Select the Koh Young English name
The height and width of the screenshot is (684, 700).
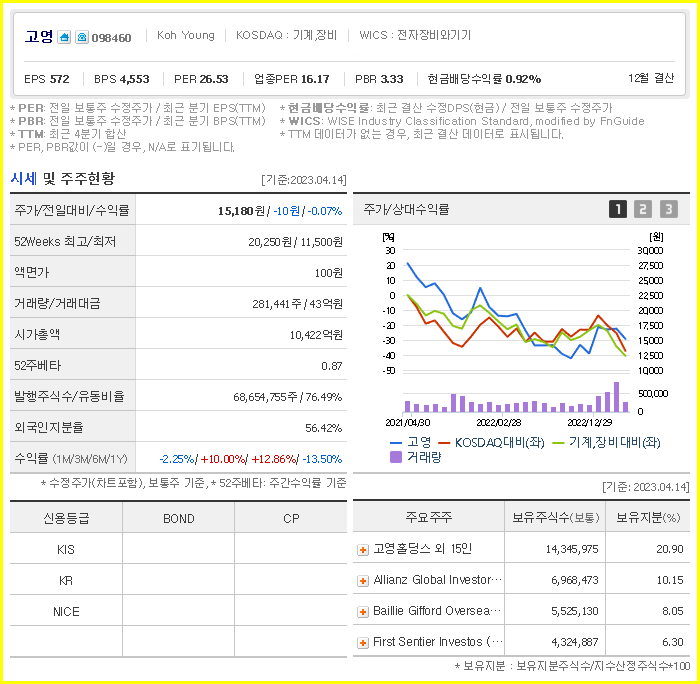186,35
